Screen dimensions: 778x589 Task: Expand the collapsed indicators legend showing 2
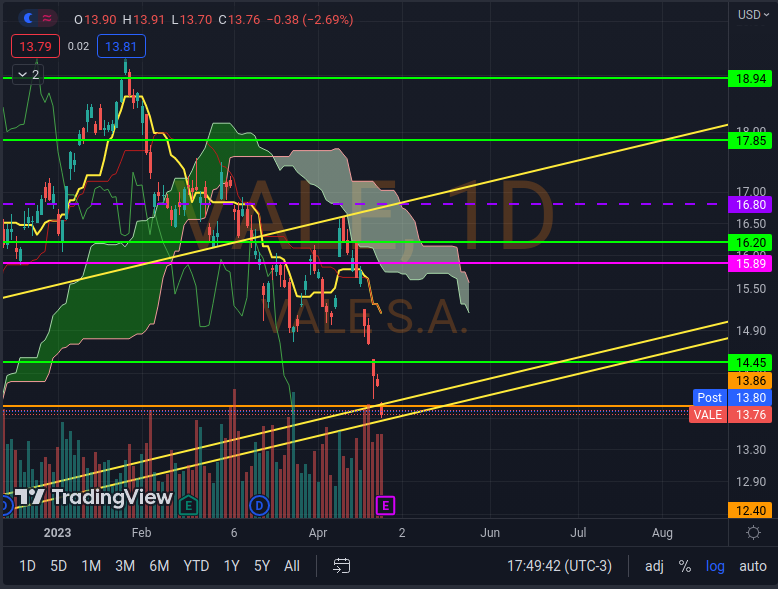point(28,74)
